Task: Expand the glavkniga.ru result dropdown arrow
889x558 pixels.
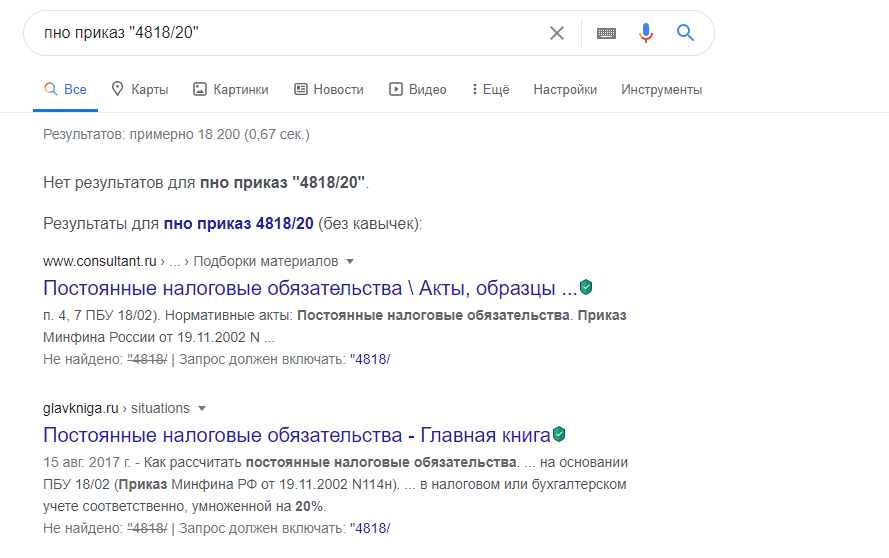Action: coord(202,408)
